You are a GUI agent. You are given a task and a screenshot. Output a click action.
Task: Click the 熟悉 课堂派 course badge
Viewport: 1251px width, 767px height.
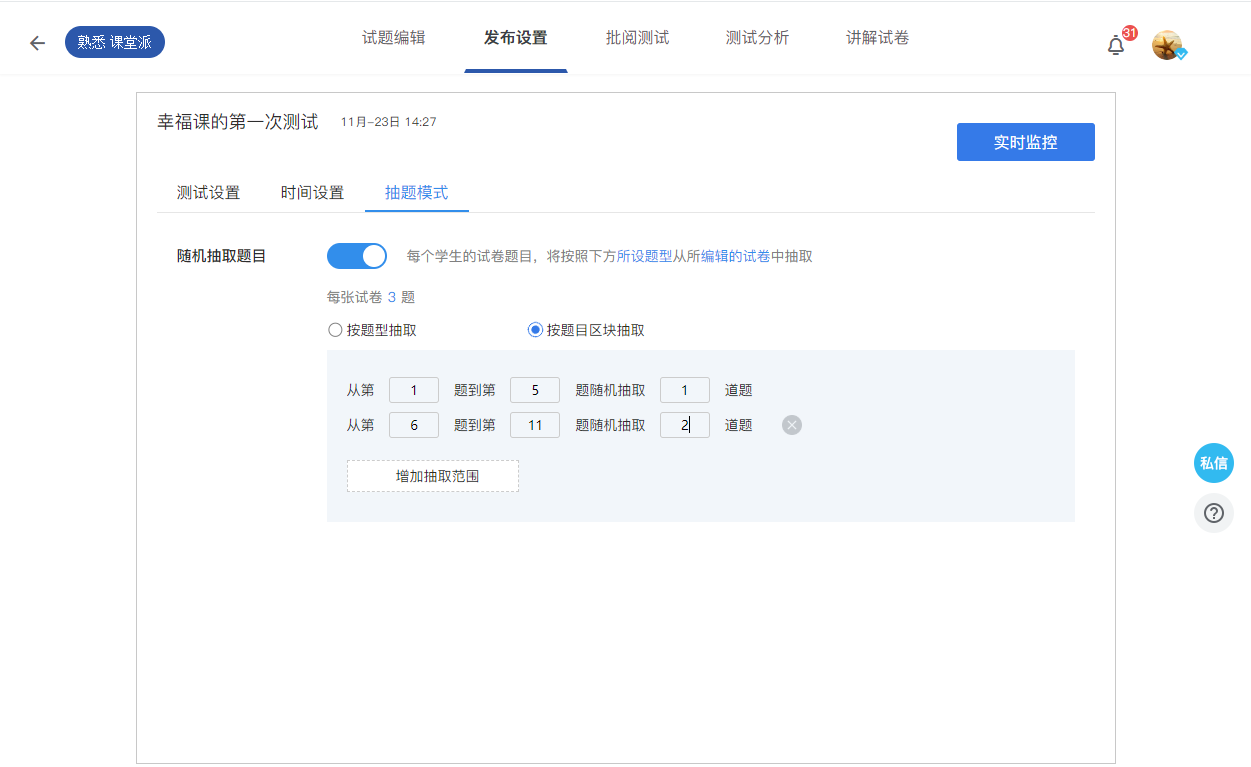click(115, 42)
